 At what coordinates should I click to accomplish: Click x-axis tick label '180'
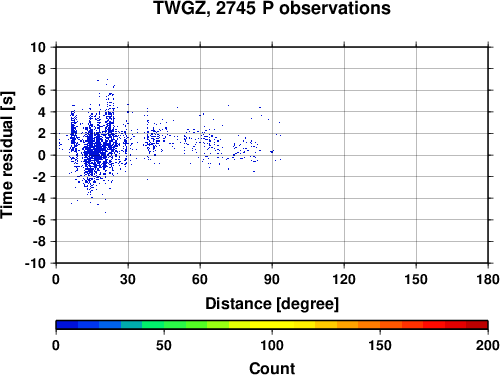point(488,279)
